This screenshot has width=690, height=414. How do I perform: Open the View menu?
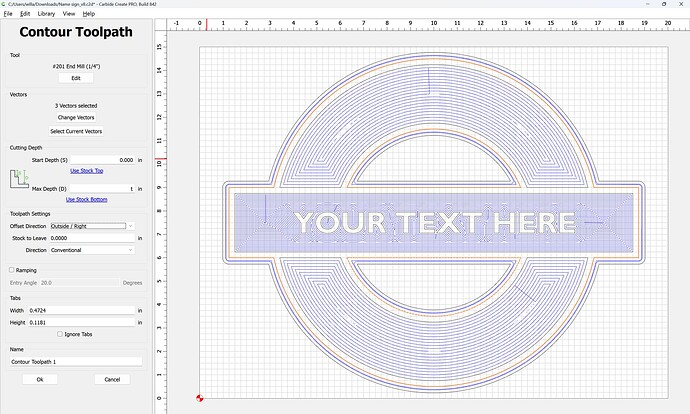(x=68, y=14)
